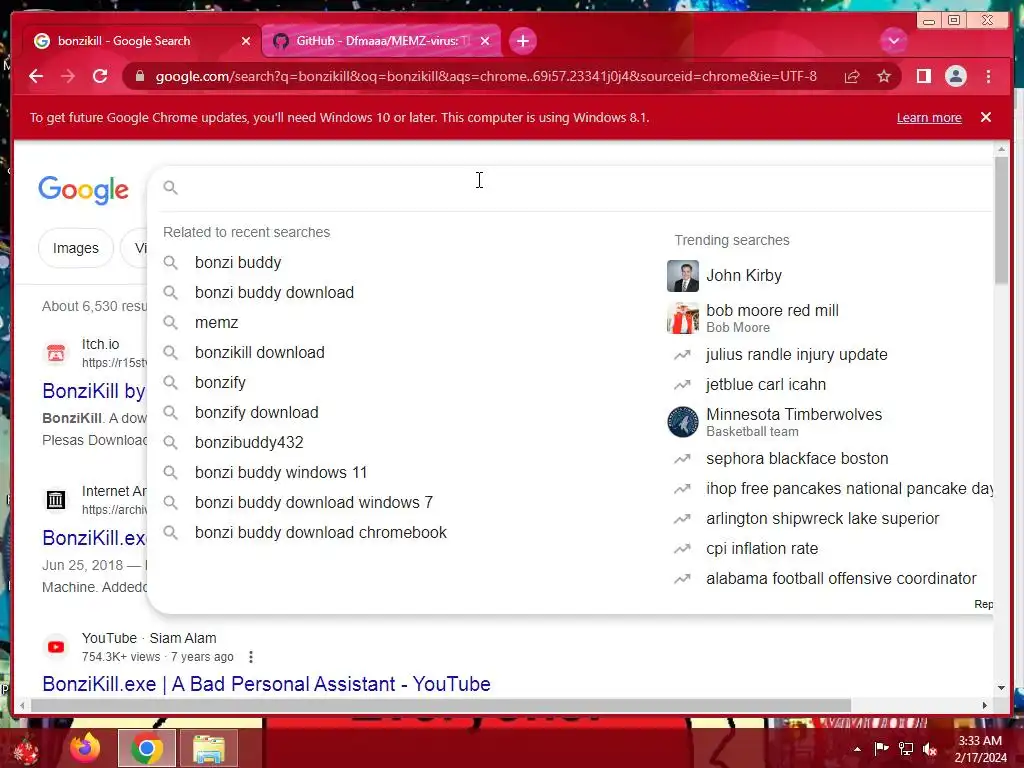
Task: Click the address bar URL
Action: coord(486,76)
